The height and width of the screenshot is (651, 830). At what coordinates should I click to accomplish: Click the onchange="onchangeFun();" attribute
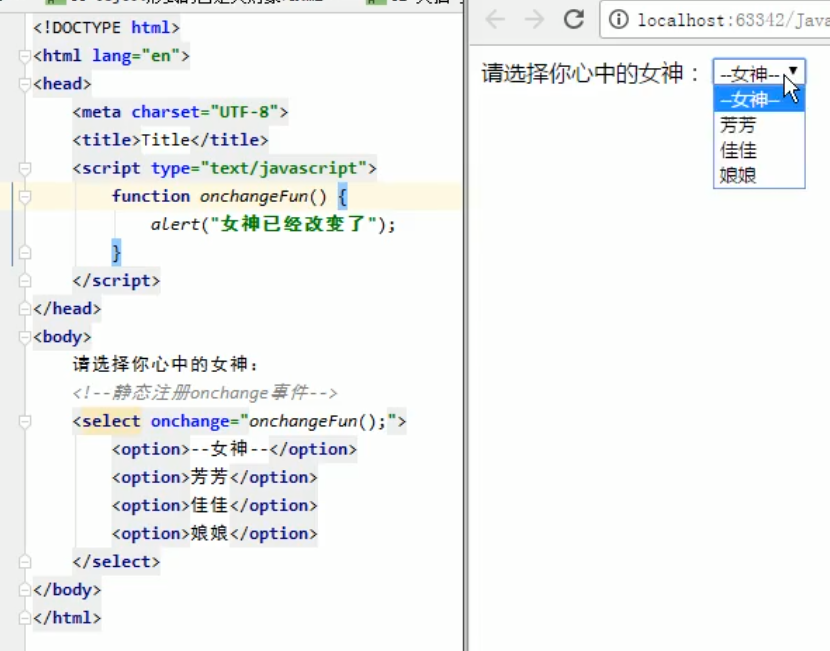click(274, 421)
